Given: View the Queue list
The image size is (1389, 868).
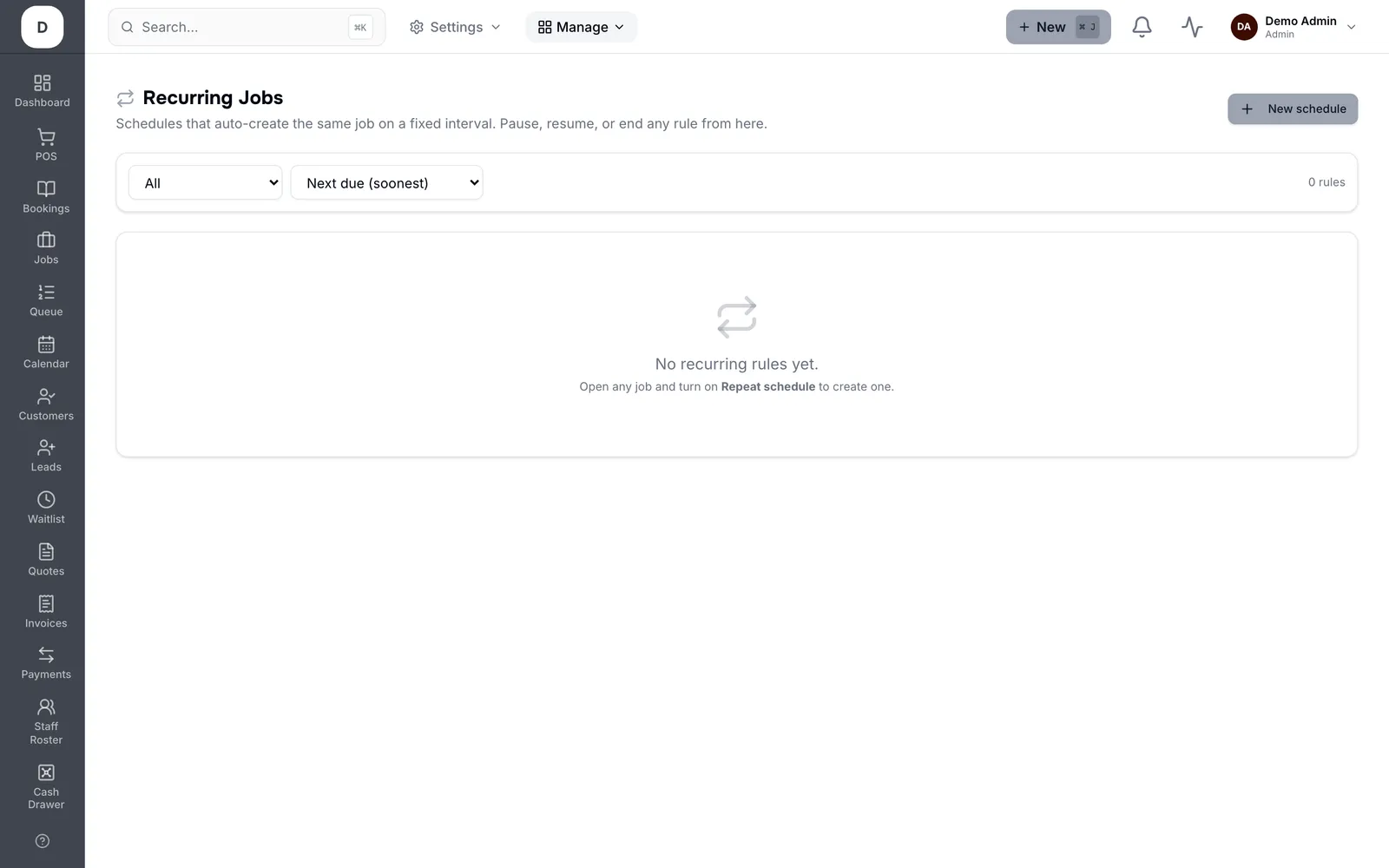Looking at the screenshot, I should point(46,300).
